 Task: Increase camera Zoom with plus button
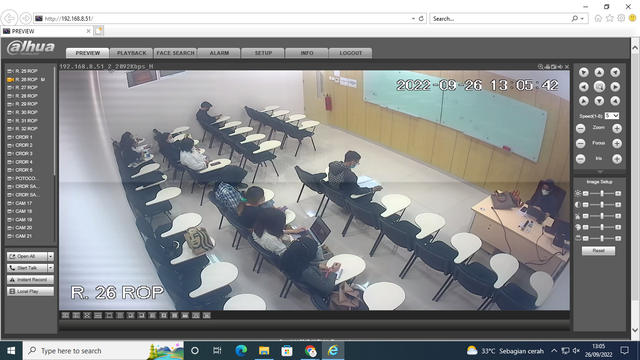(617, 129)
